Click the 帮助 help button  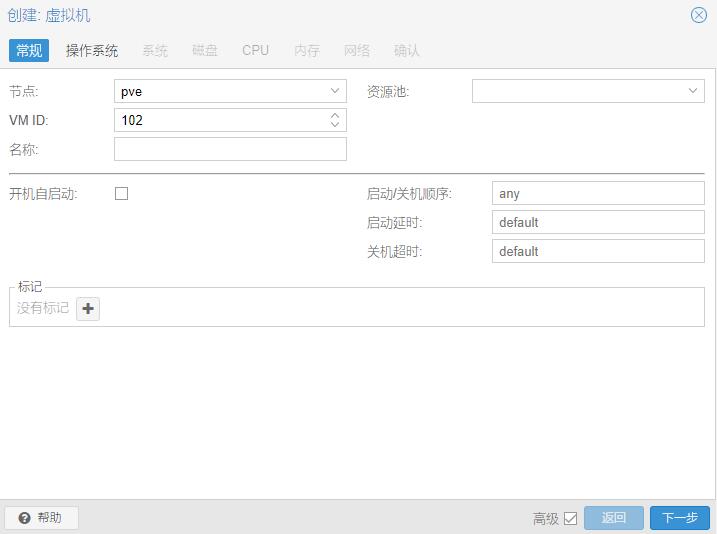41,517
